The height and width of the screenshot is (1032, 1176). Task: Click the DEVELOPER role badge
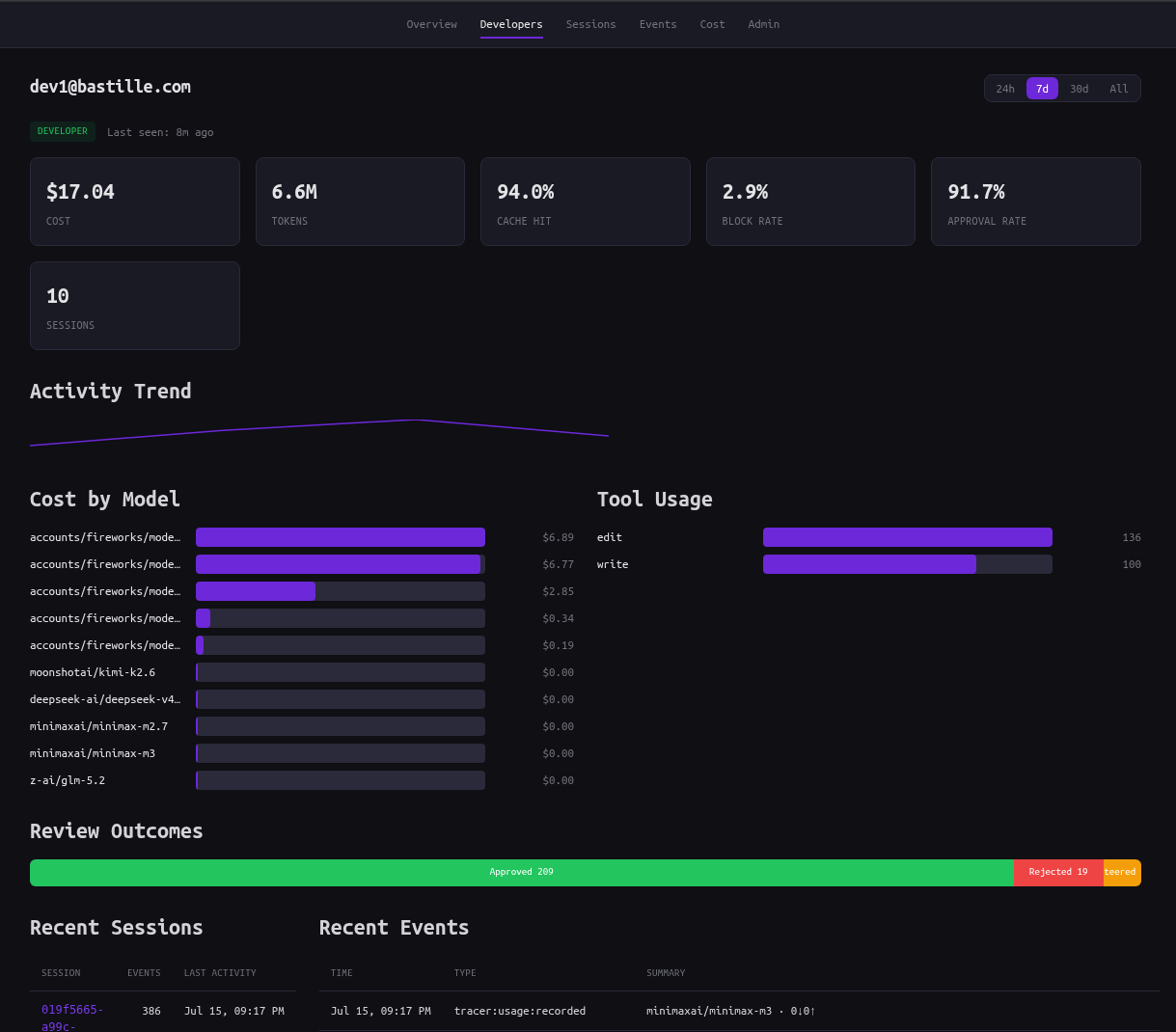(x=63, y=131)
